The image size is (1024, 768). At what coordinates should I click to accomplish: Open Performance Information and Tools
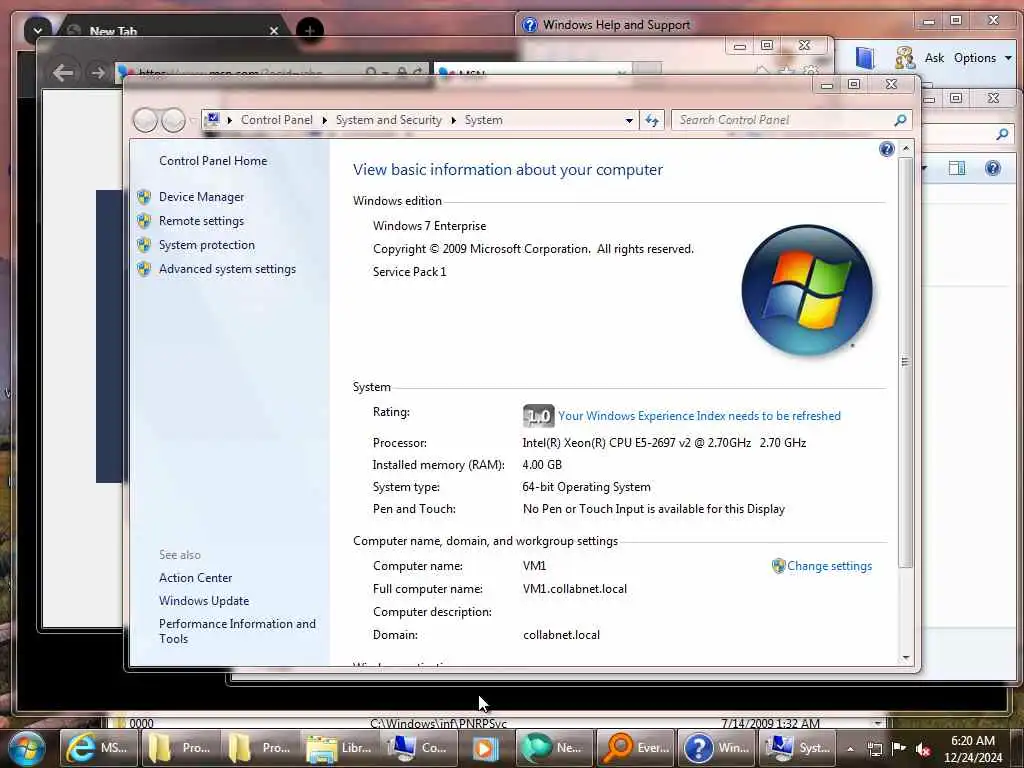[237, 632]
